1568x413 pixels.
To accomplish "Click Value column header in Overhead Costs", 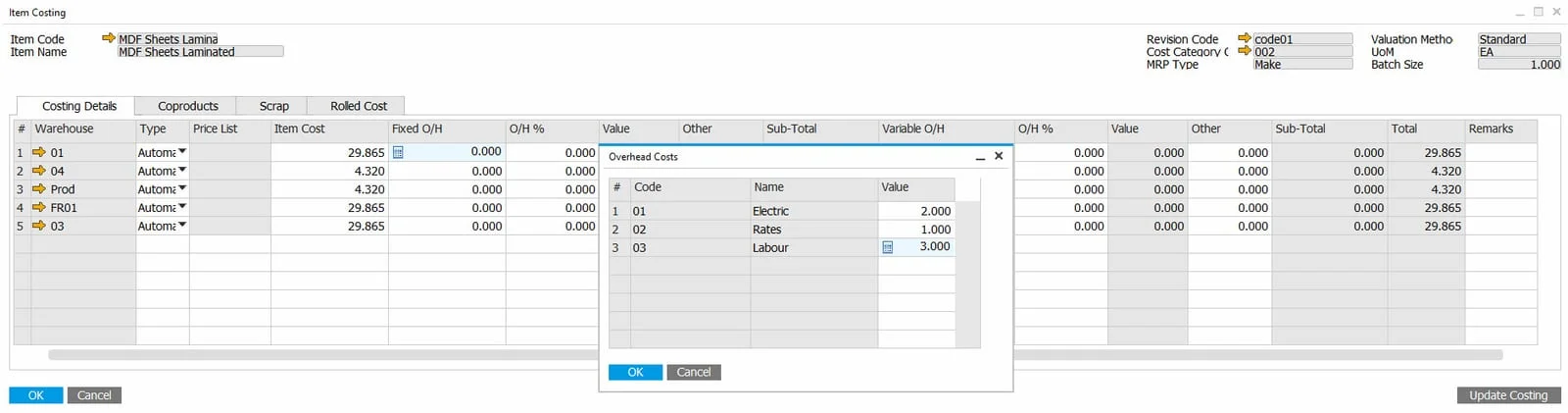I will [916, 187].
